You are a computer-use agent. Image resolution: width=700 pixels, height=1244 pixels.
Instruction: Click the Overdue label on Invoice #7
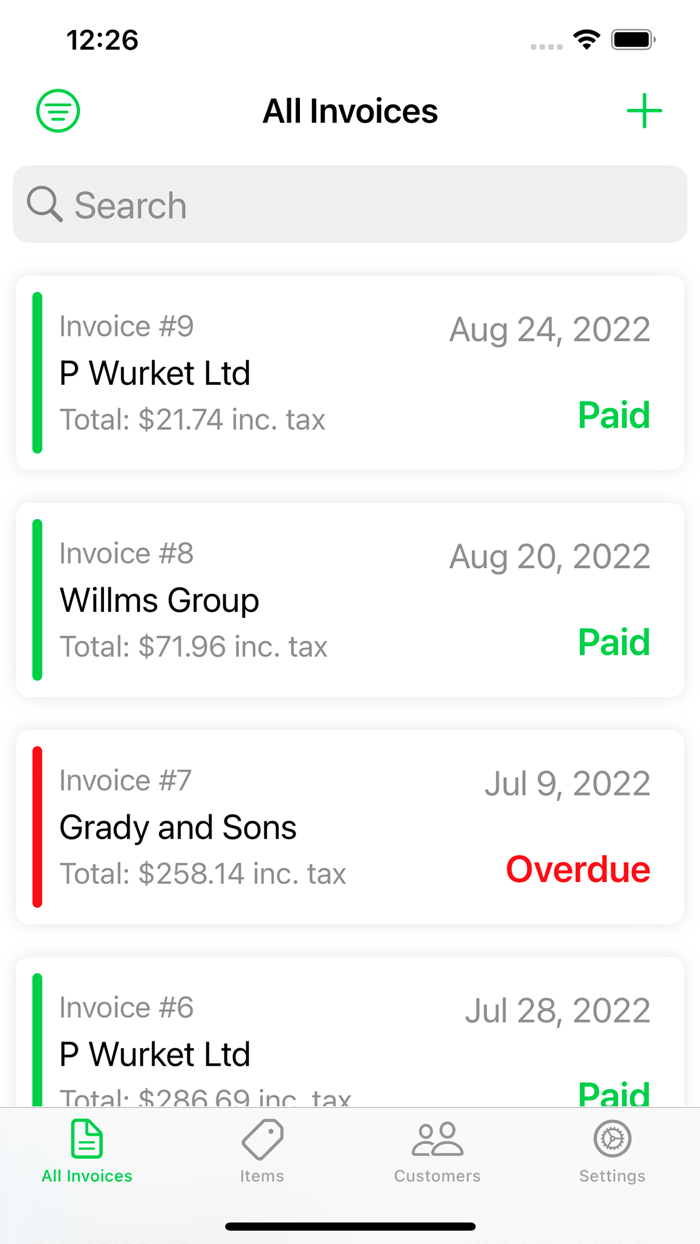point(577,870)
